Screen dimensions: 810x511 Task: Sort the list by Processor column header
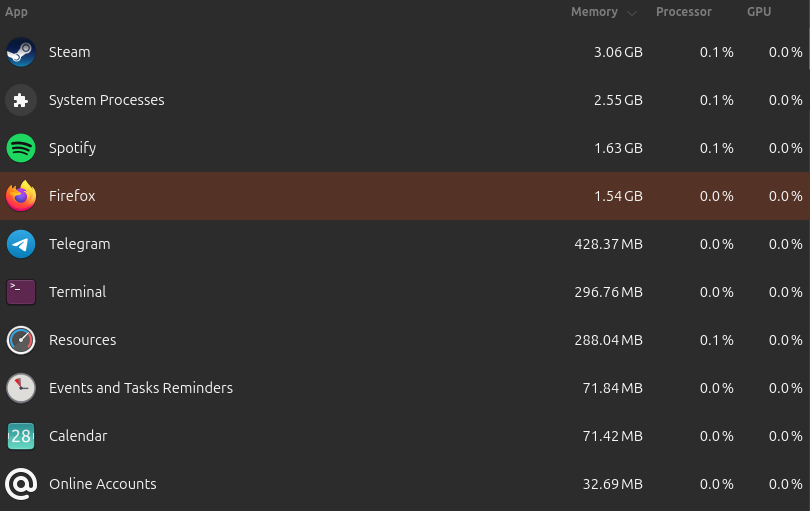tap(683, 12)
